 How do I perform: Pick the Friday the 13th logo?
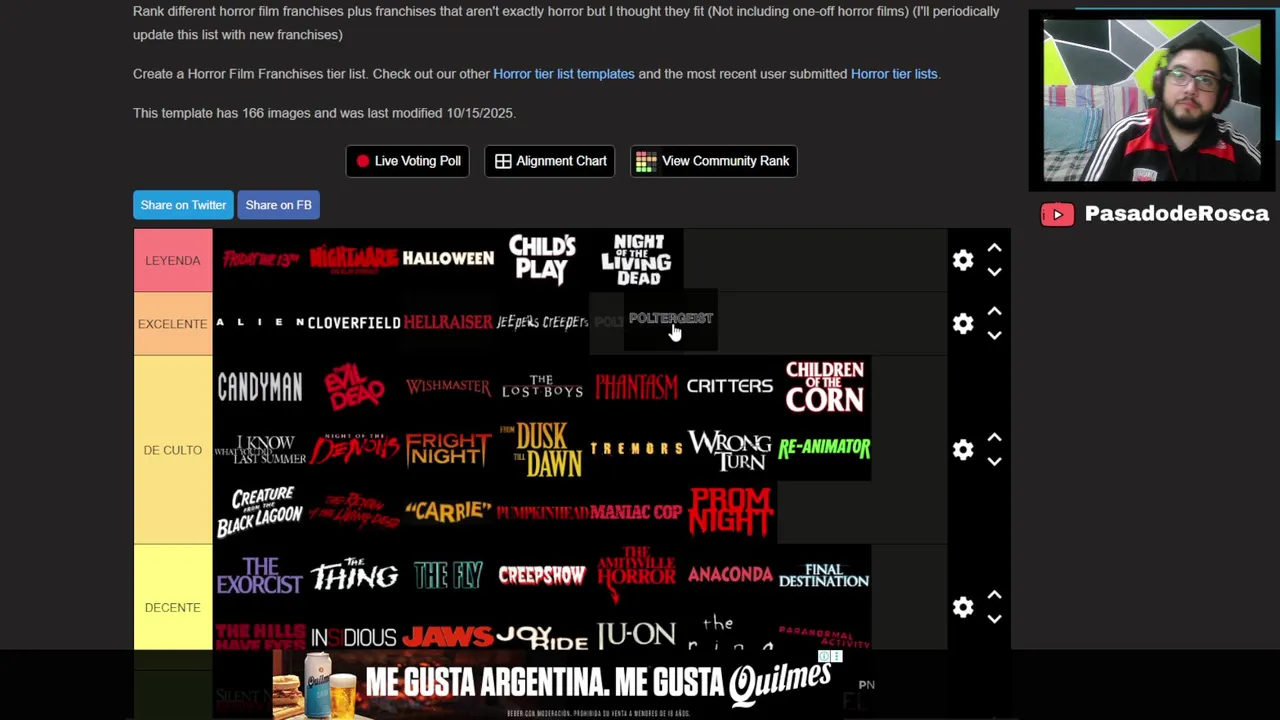(260, 260)
